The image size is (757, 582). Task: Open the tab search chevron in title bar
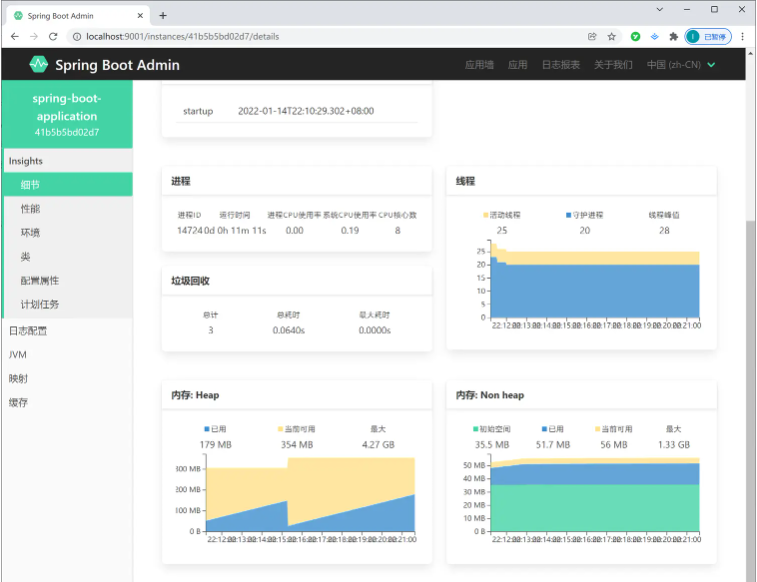coord(659,9)
